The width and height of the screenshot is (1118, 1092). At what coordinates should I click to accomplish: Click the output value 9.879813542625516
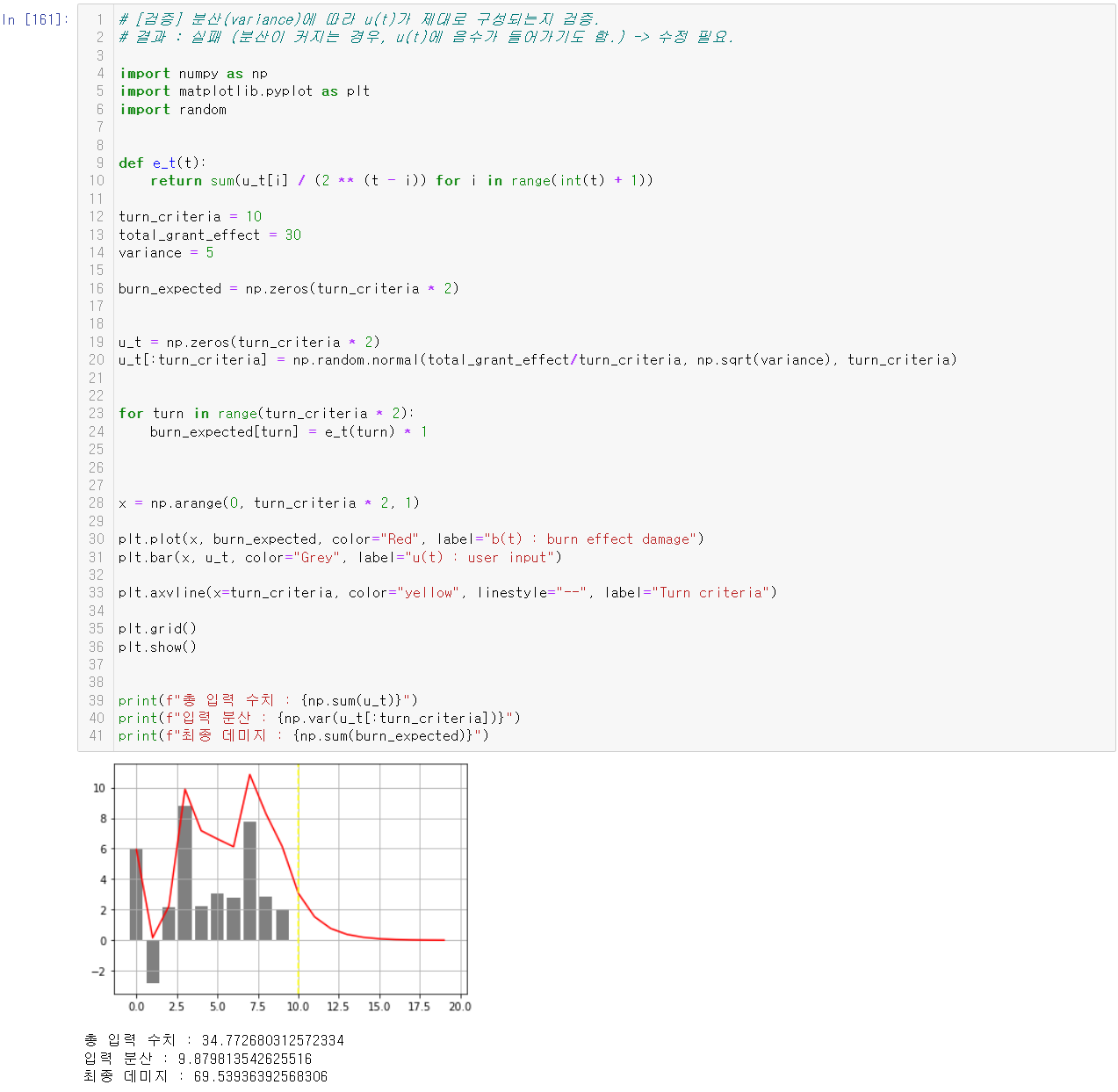coord(245,1059)
